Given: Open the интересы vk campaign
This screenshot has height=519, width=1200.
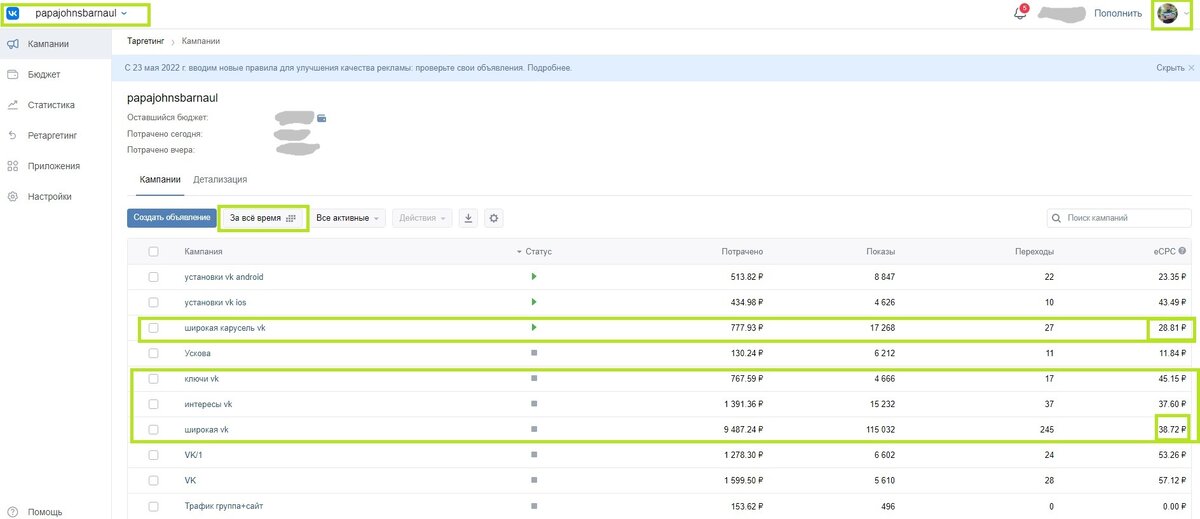Looking at the screenshot, I should 208,404.
